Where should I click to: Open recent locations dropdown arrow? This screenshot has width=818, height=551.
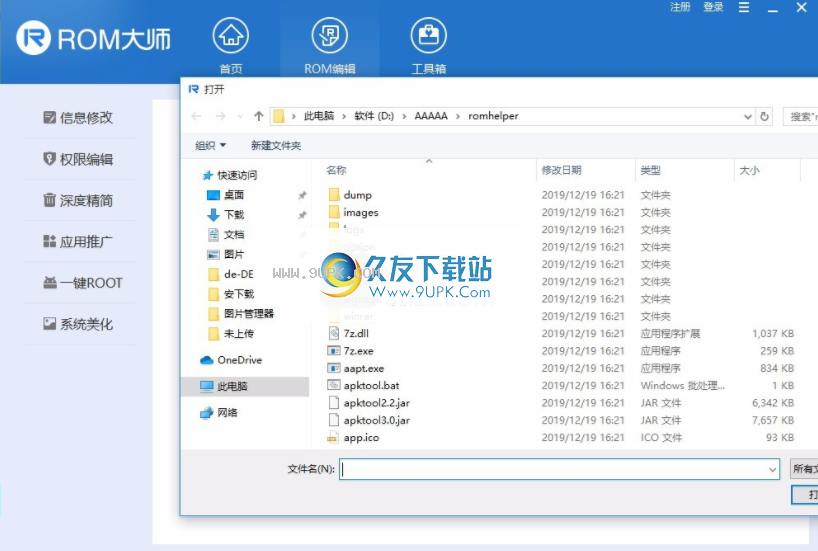pyautogui.click(x=240, y=116)
